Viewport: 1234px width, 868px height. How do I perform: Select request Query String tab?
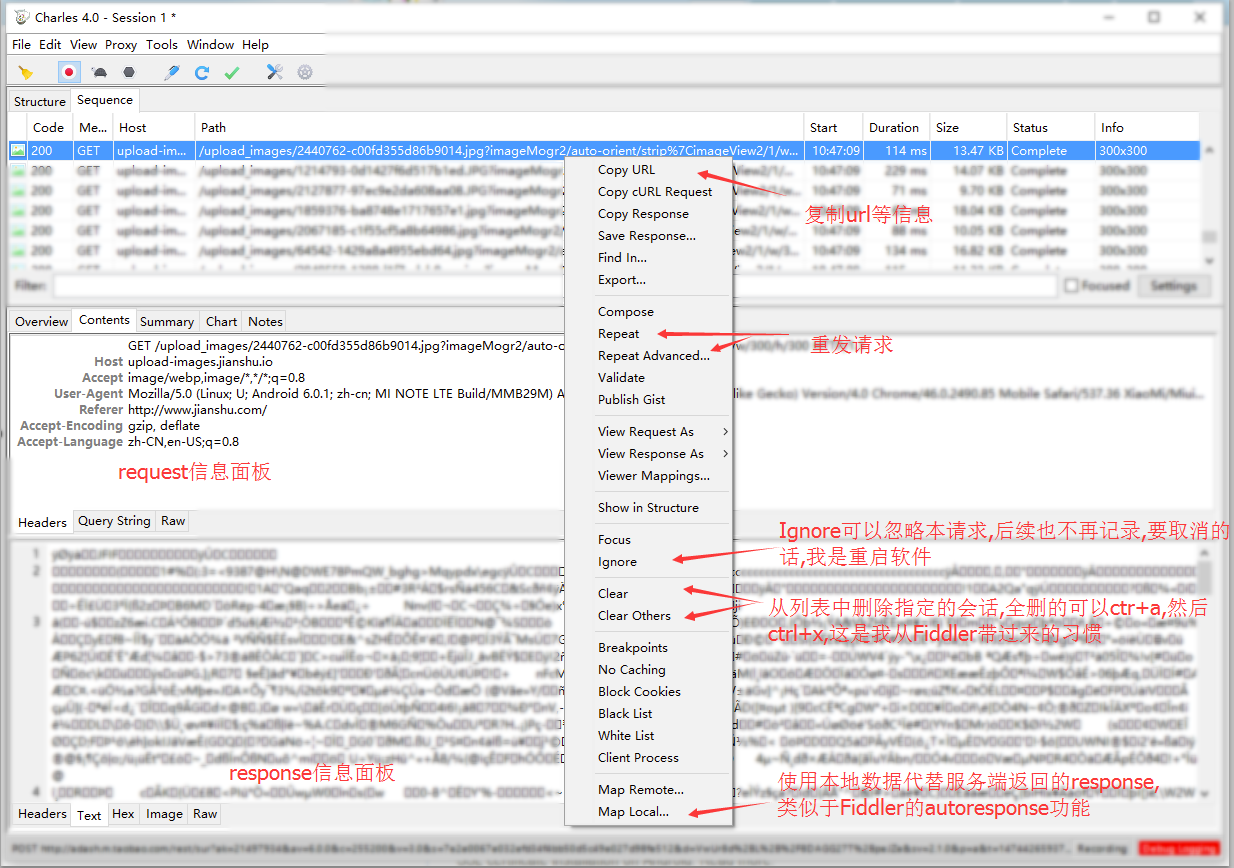point(114,521)
